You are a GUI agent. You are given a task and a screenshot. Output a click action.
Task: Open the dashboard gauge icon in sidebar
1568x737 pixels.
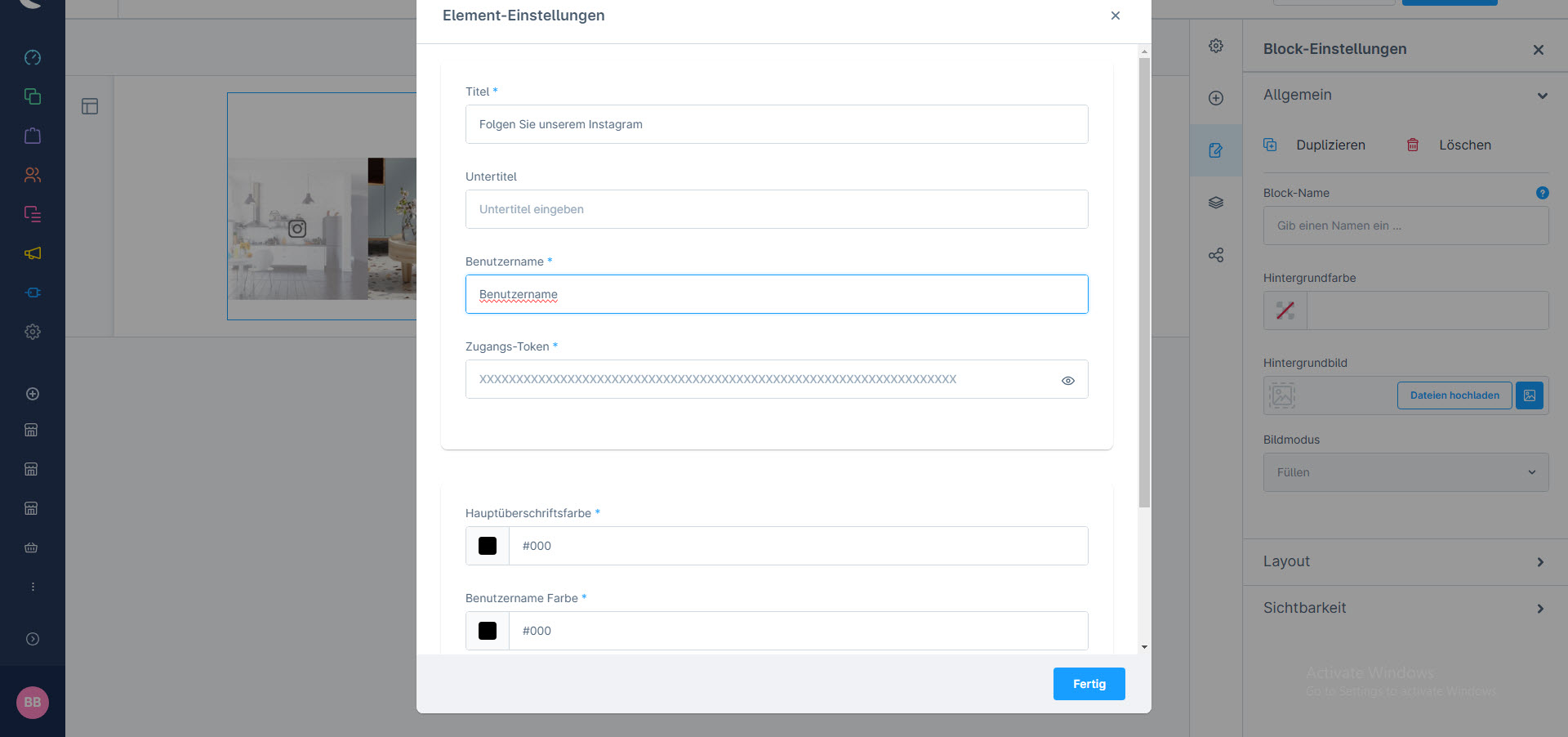point(33,57)
